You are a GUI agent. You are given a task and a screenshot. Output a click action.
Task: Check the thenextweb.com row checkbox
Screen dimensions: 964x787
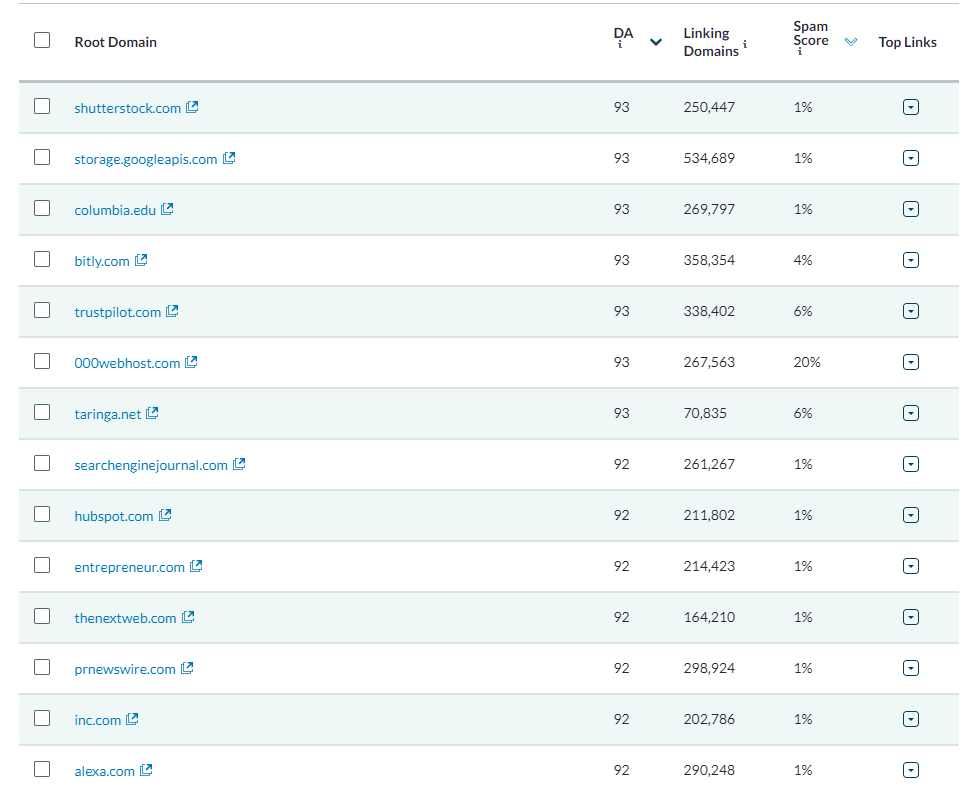click(x=42, y=616)
